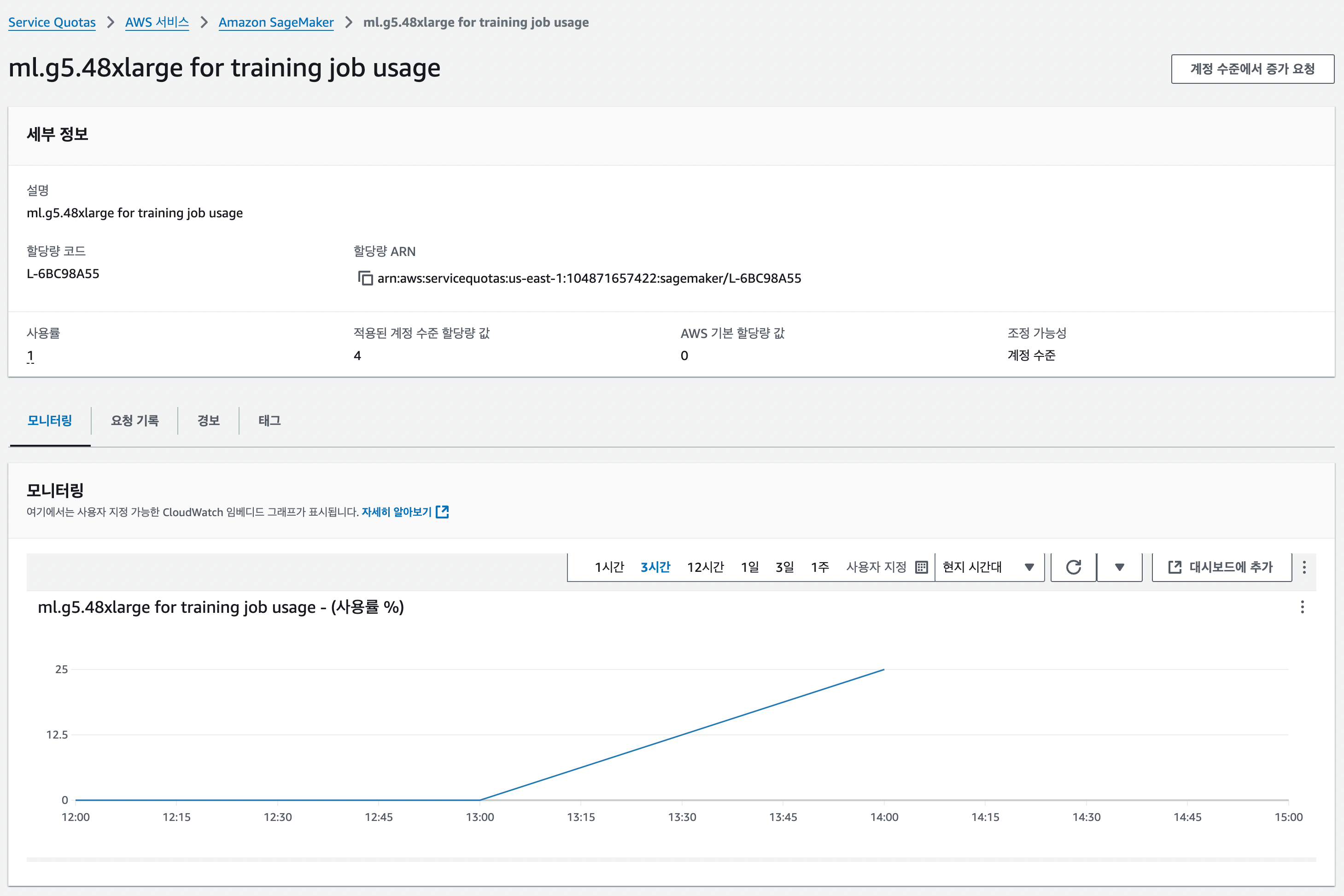Copy the quota ARN with copy icon
The height and width of the screenshot is (896, 1344).
(x=365, y=278)
